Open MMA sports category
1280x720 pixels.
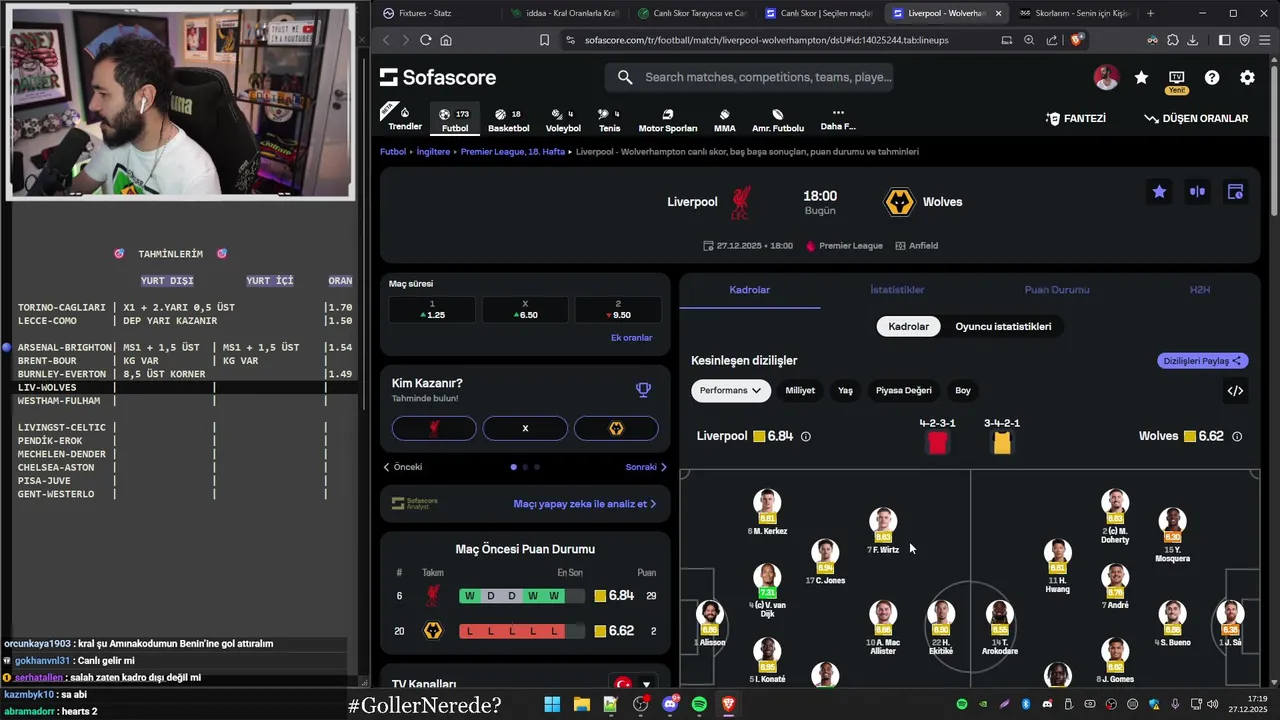725,120
